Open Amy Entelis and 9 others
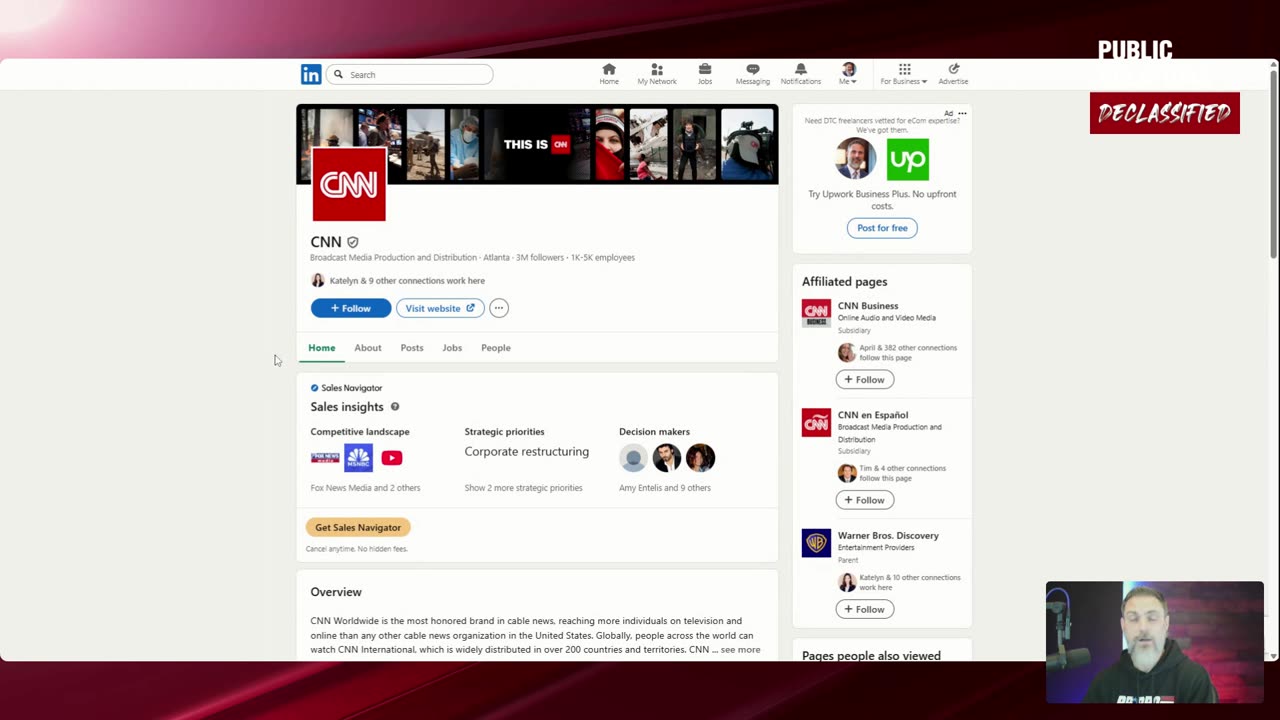Image resolution: width=1280 pixels, height=720 pixels. (665, 488)
